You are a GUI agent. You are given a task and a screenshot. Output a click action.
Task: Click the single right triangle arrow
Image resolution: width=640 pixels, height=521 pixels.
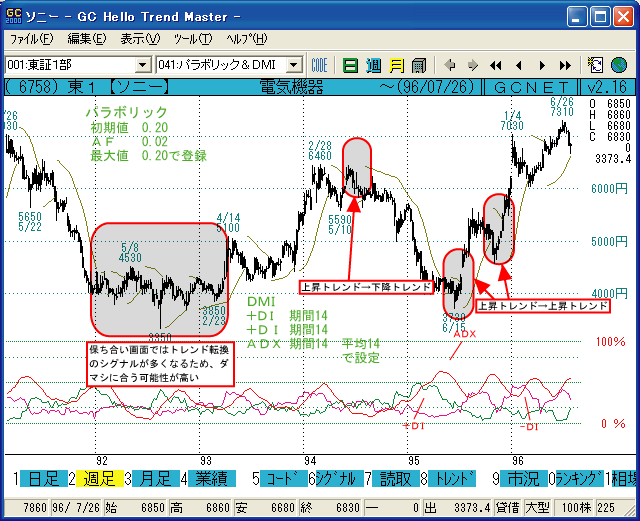(x=542, y=65)
